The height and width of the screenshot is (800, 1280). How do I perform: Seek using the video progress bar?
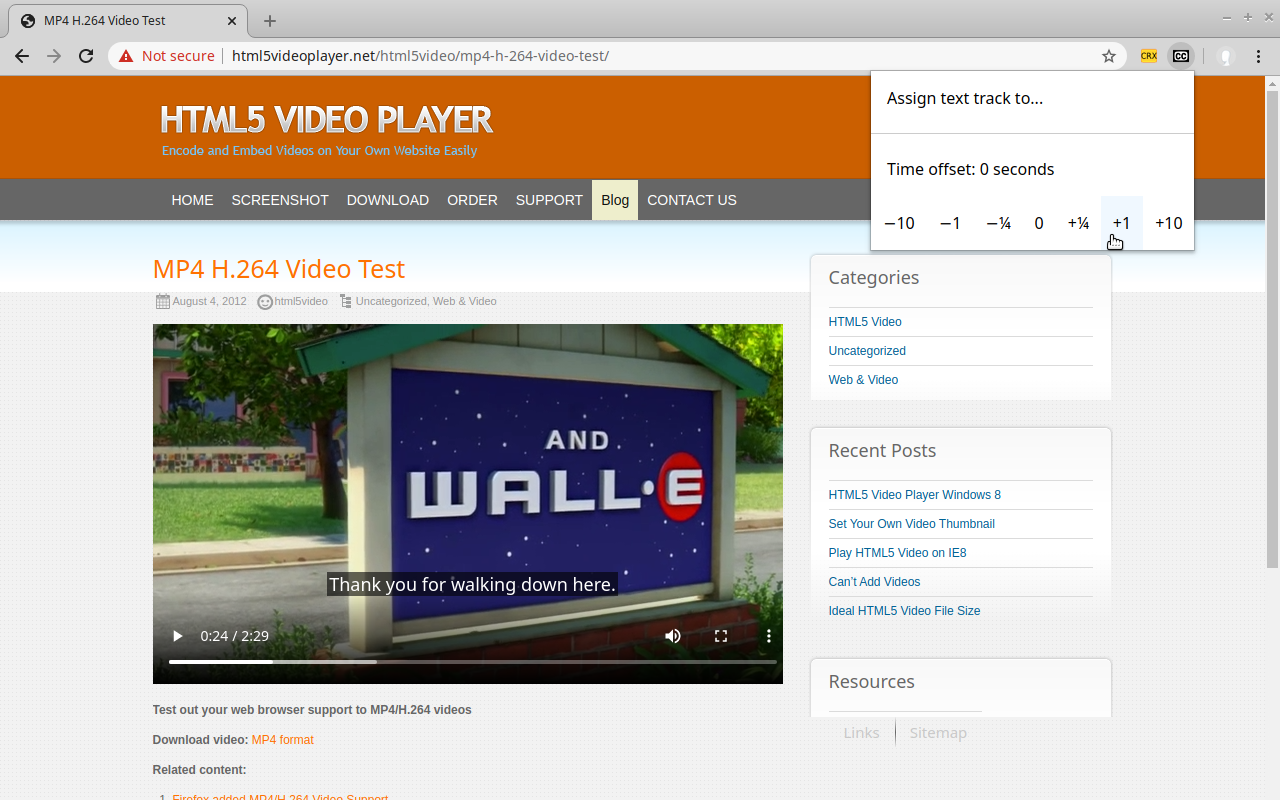click(x=473, y=662)
